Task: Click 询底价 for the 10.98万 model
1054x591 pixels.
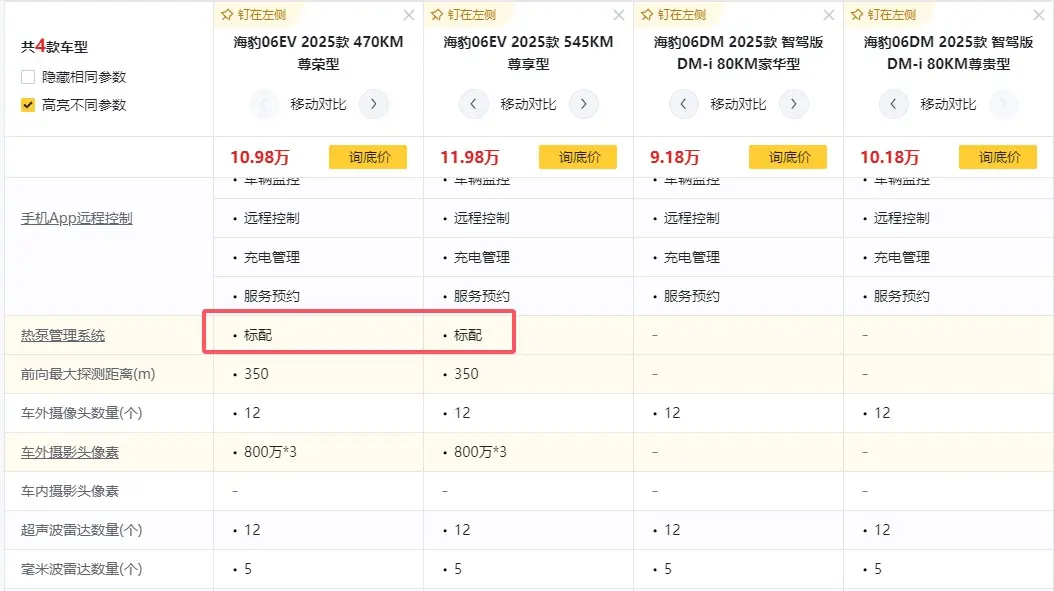Action: coord(368,157)
